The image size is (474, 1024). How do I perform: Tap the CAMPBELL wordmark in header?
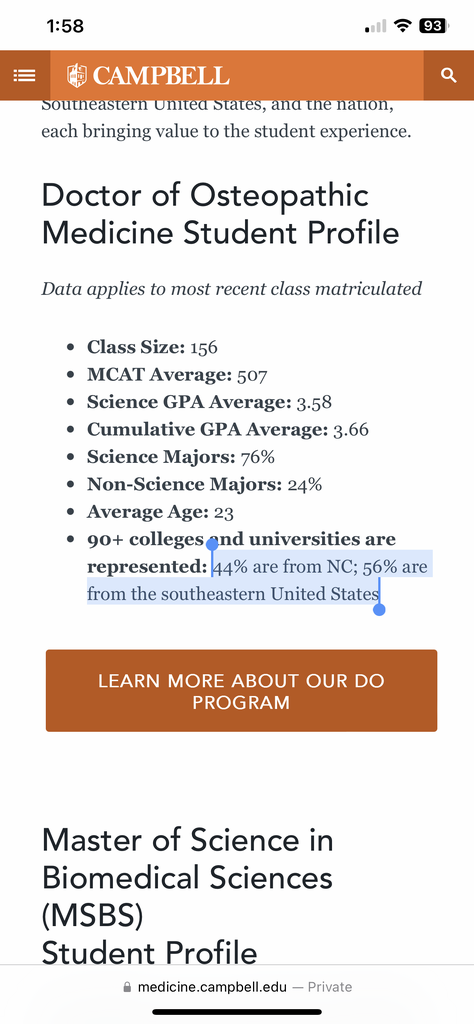161,76
